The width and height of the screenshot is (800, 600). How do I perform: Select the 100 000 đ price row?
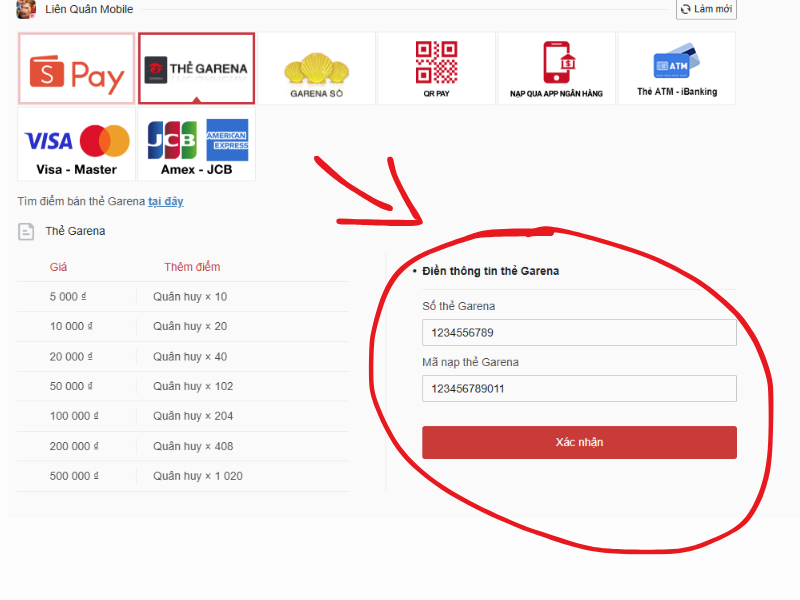[183, 416]
